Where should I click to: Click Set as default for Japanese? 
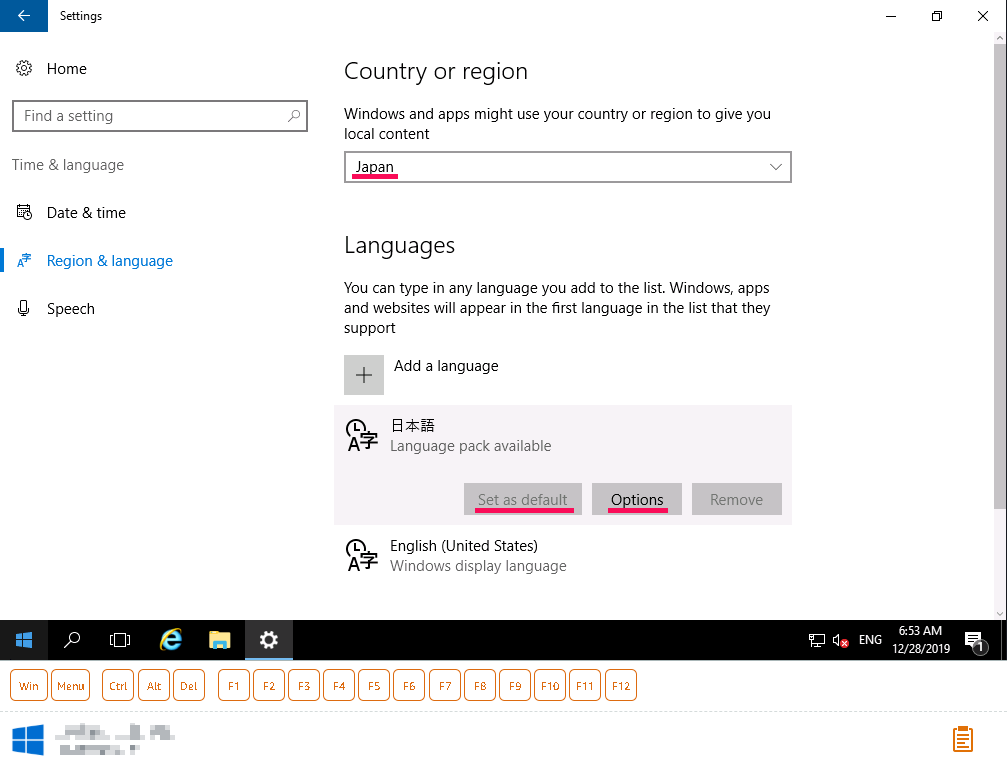click(x=523, y=499)
